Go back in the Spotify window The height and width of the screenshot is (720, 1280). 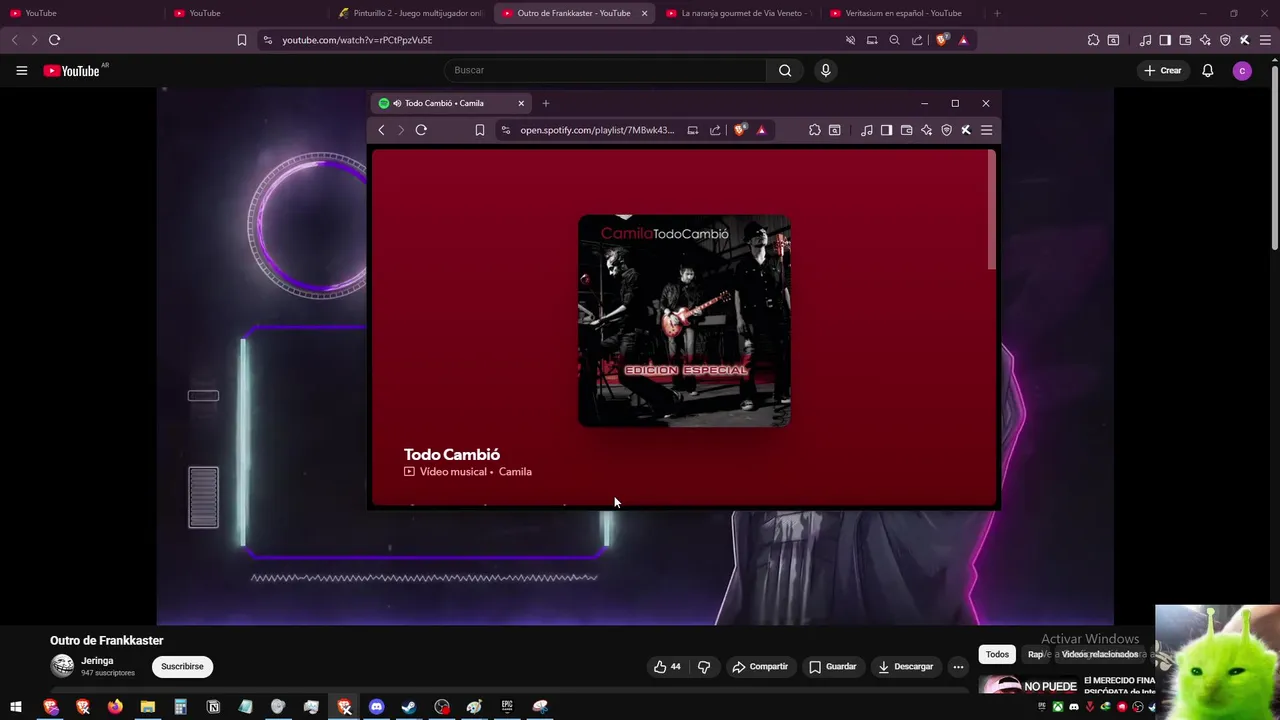(381, 130)
